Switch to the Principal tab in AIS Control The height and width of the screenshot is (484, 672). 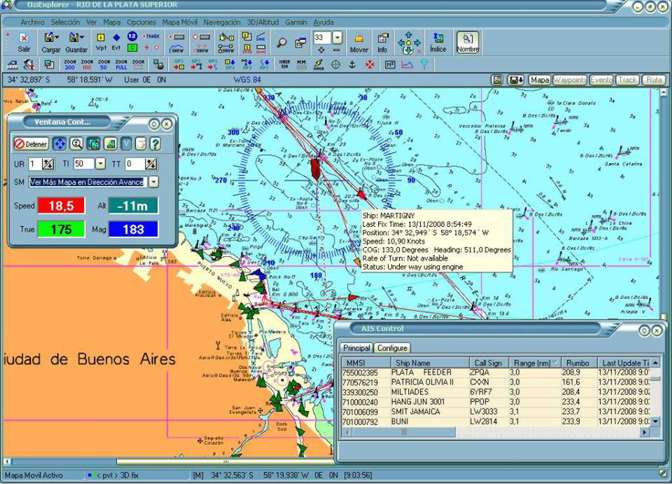tap(357, 348)
